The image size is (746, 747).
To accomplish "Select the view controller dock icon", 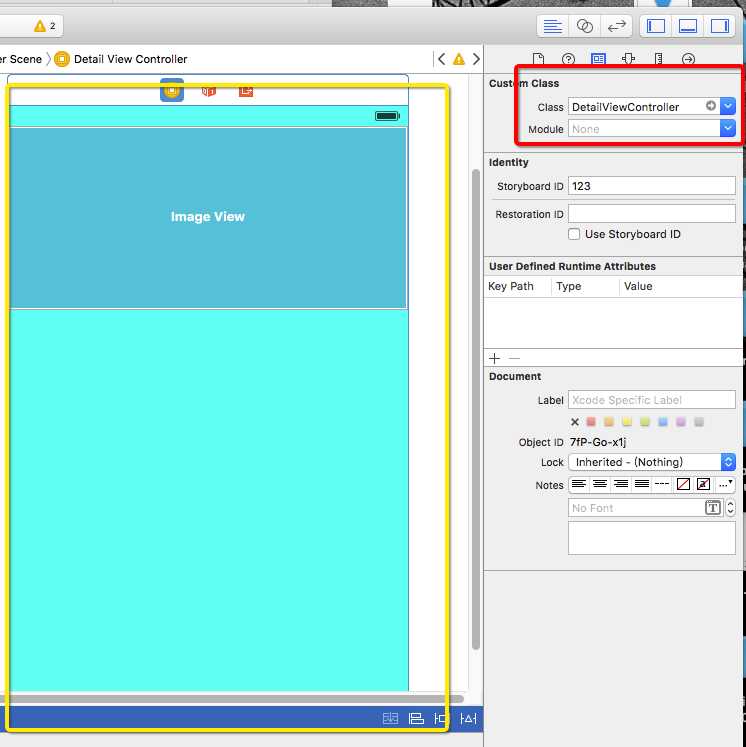I will 172,90.
